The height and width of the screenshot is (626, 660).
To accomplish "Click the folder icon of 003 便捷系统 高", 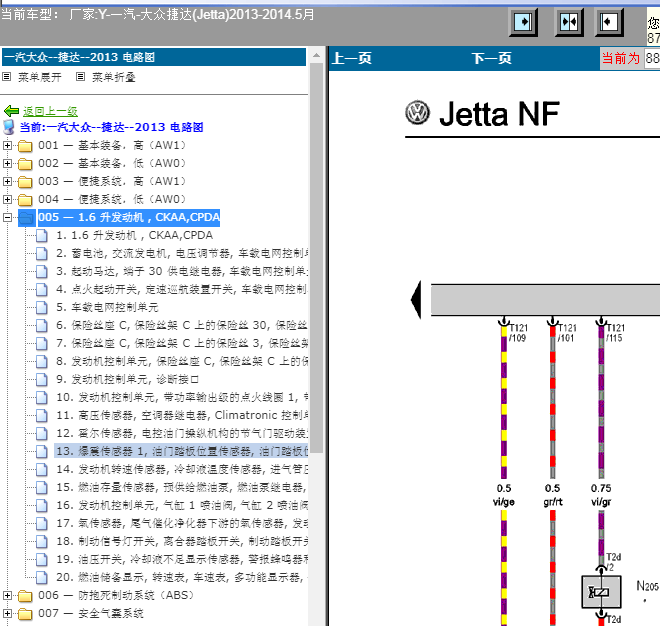I will point(25,182).
